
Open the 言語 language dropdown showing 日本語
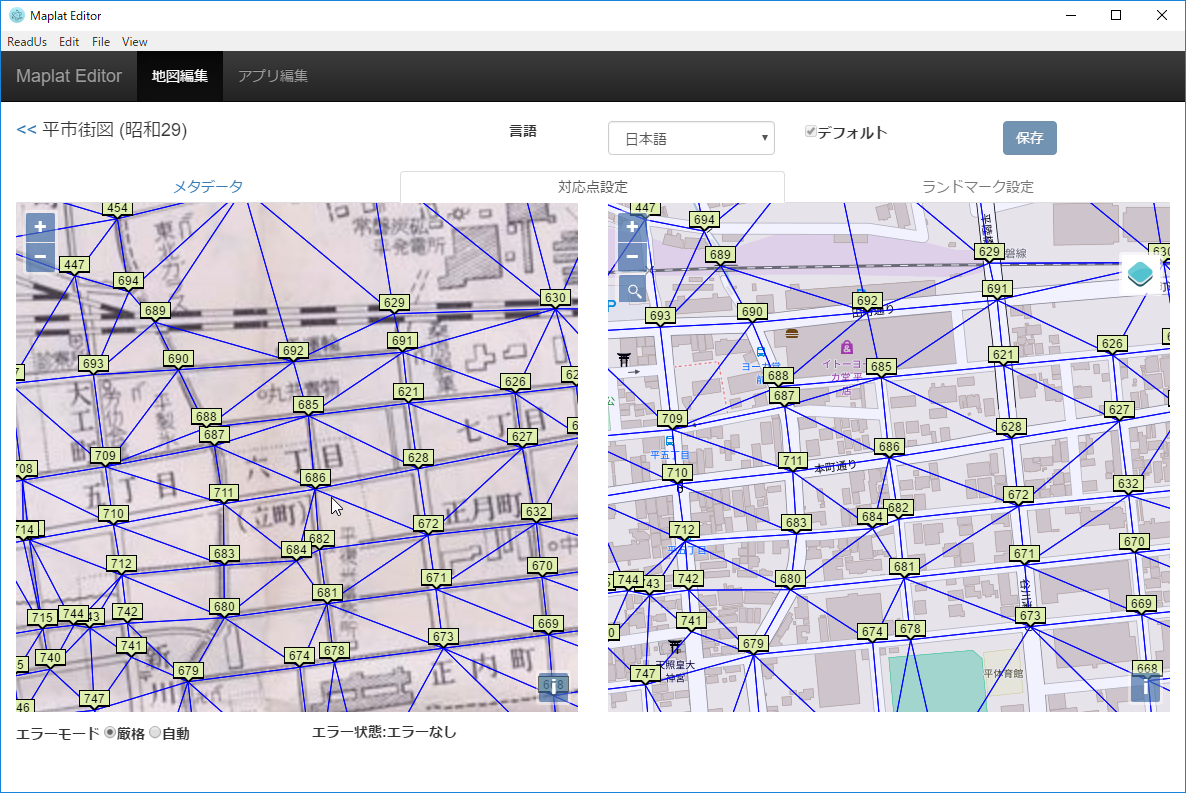(x=691, y=138)
